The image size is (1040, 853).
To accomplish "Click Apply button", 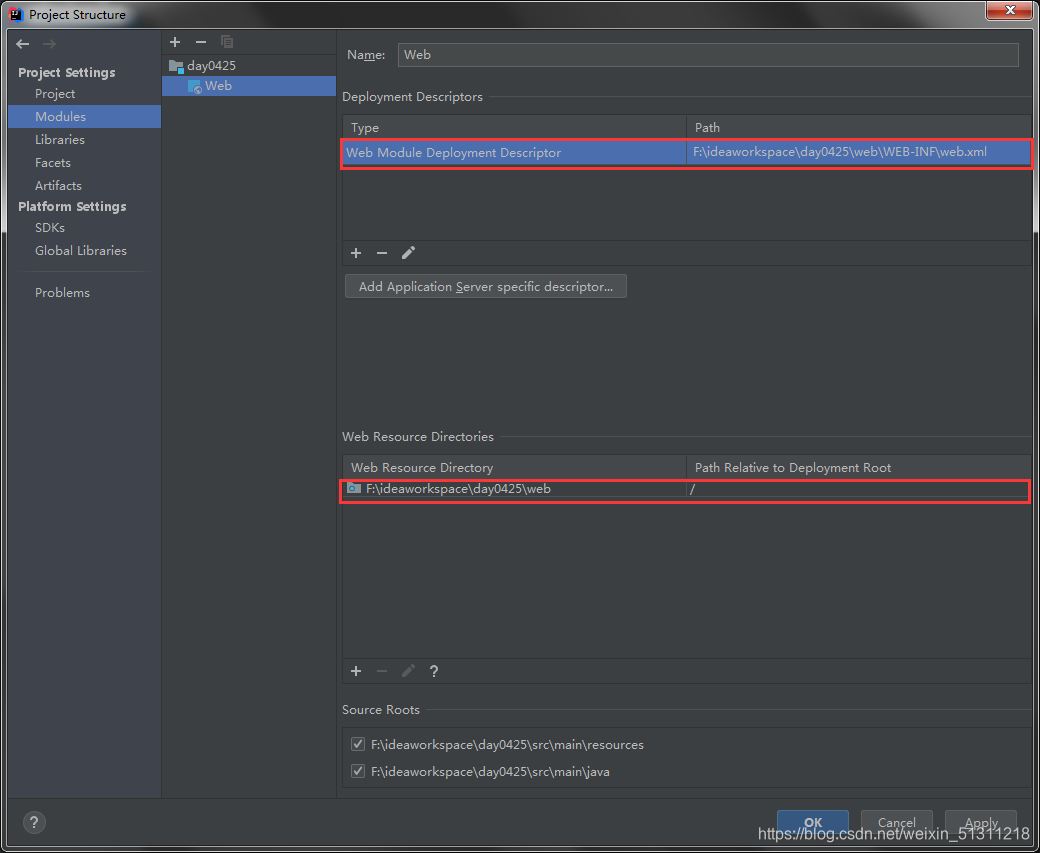I will (981, 822).
